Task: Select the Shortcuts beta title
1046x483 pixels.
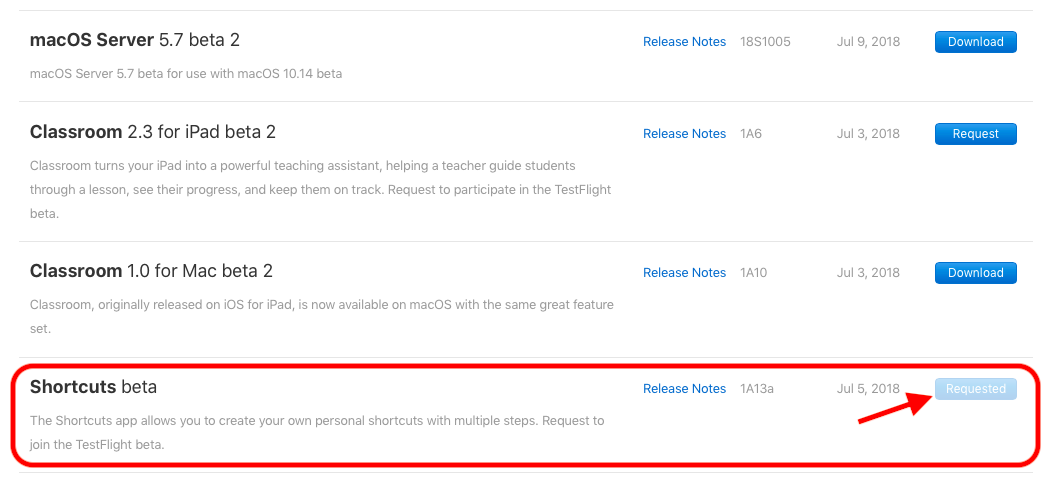Action: click(93, 387)
